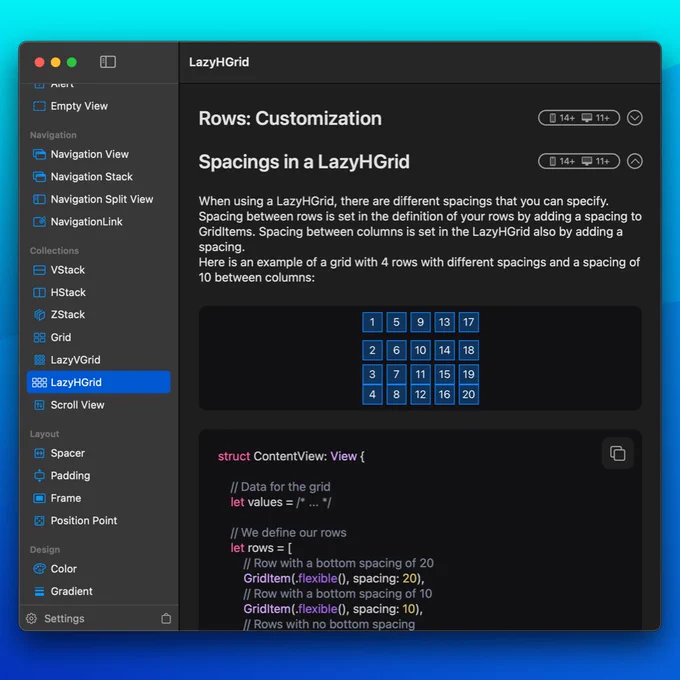The height and width of the screenshot is (680, 680).
Task: Select LazyVGrid in the sidebar
Action: [99, 360]
